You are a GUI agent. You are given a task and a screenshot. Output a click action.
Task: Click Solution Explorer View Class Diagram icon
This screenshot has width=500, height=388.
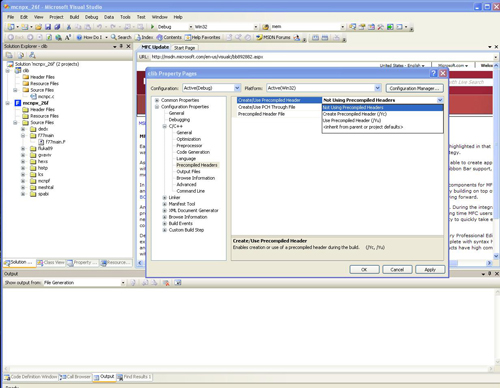point(32,55)
